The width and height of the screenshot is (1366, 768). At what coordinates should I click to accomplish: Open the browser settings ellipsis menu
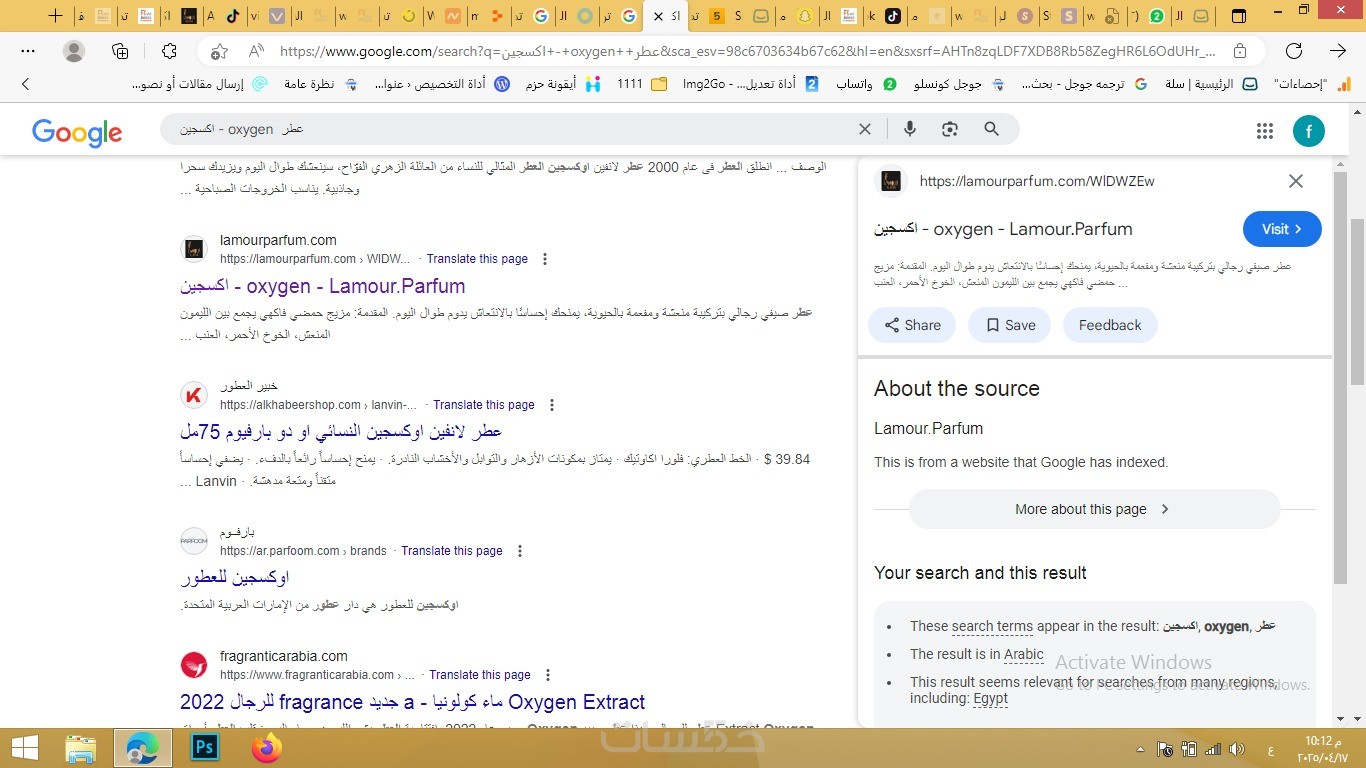(x=28, y=51)
